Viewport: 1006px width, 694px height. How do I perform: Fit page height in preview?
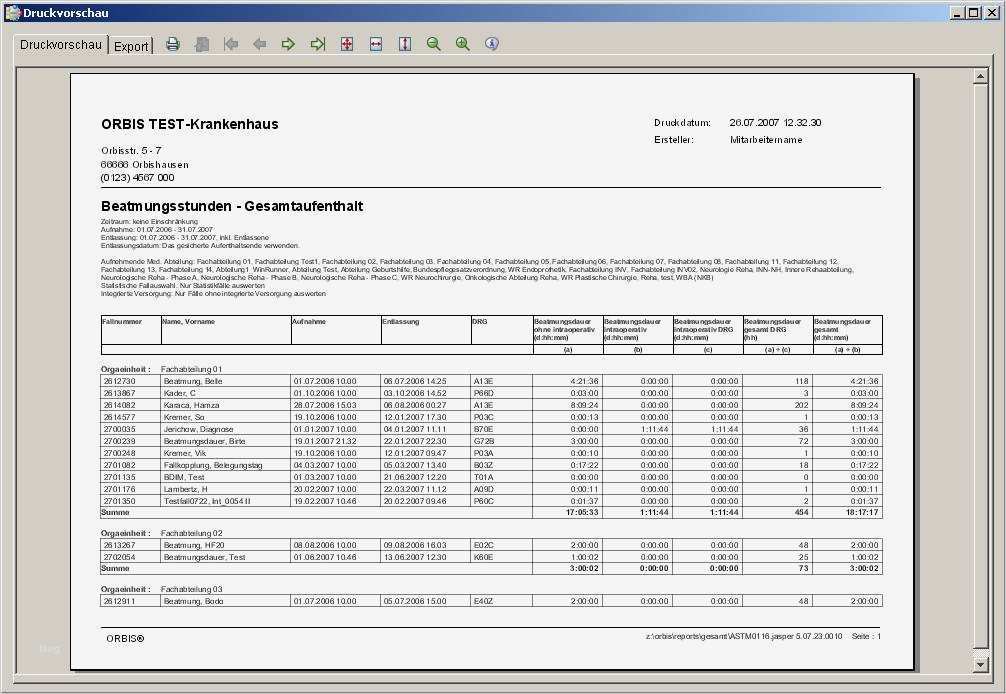tap(405, 44)
